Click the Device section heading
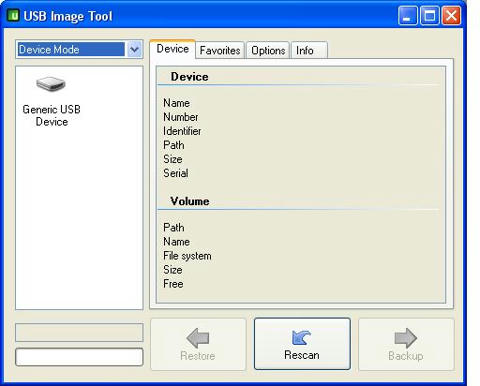Screen dimensions: 480x386 click(189, 77)
